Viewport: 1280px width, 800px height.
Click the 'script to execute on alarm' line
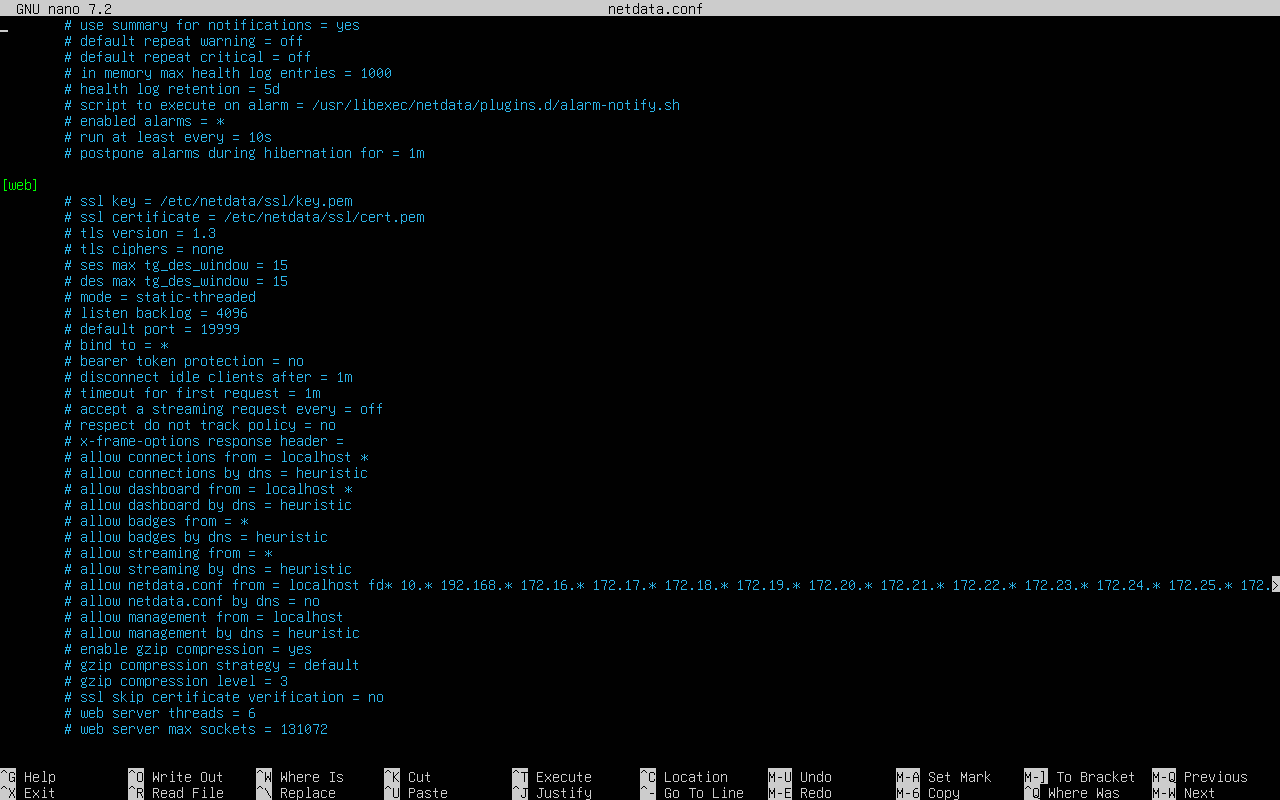pyautogui.click(x=372, y=105)
